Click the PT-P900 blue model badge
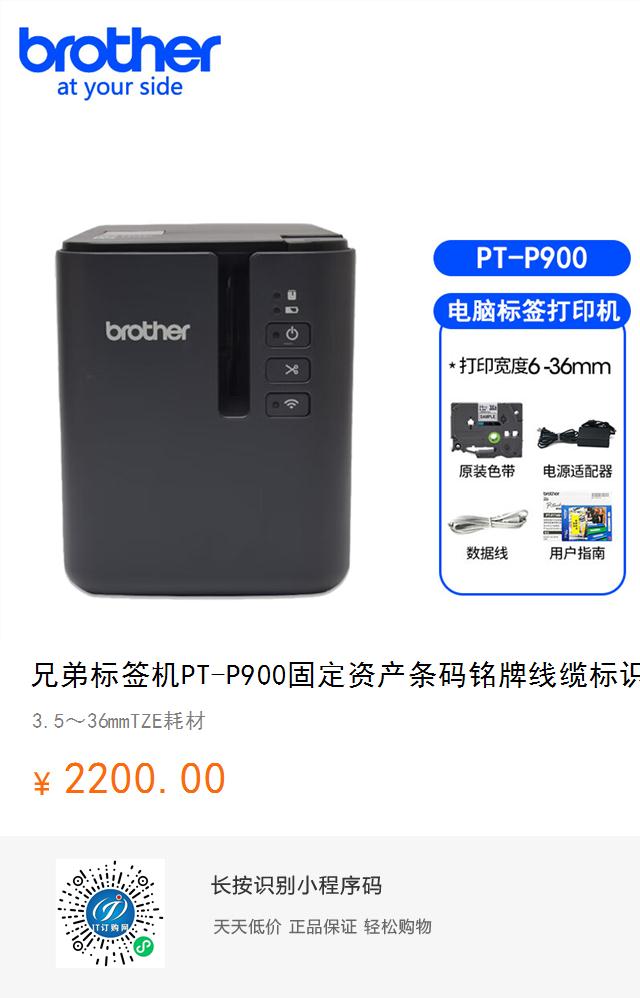640x998 pixels. [x=532, y=258]
